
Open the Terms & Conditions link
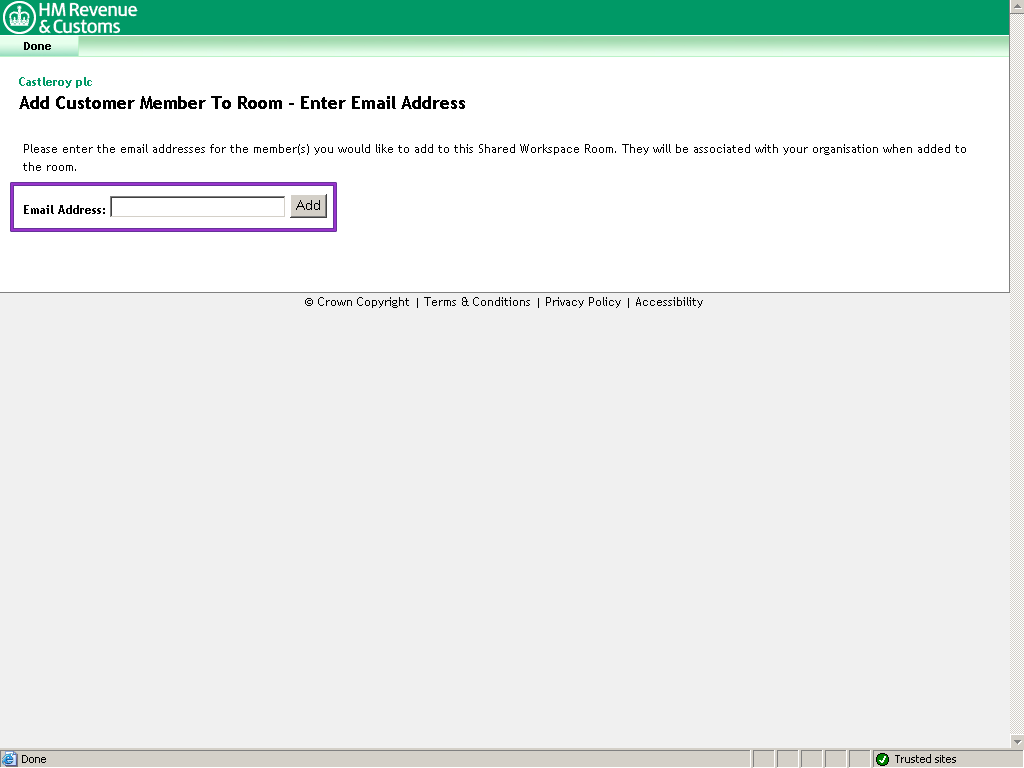477,302
